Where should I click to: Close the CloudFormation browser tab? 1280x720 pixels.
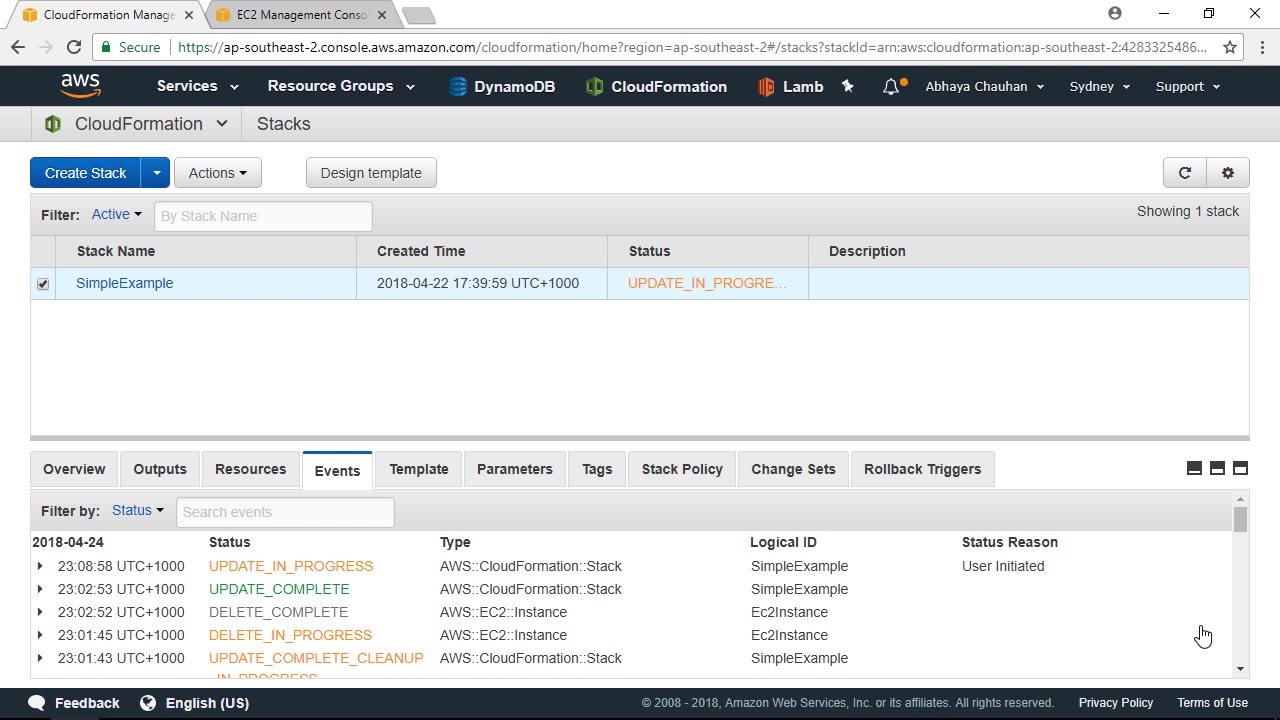189,15
